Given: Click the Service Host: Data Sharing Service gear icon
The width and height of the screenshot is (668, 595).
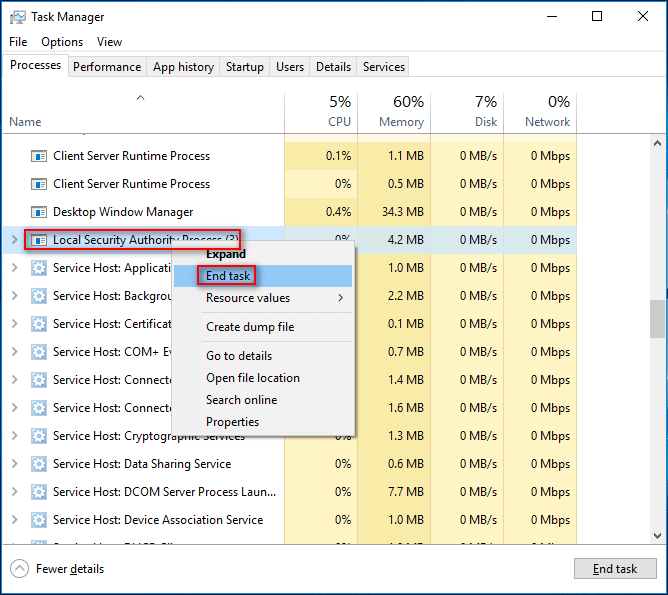Looking at the screenshot, I should (x=39, y=464).
